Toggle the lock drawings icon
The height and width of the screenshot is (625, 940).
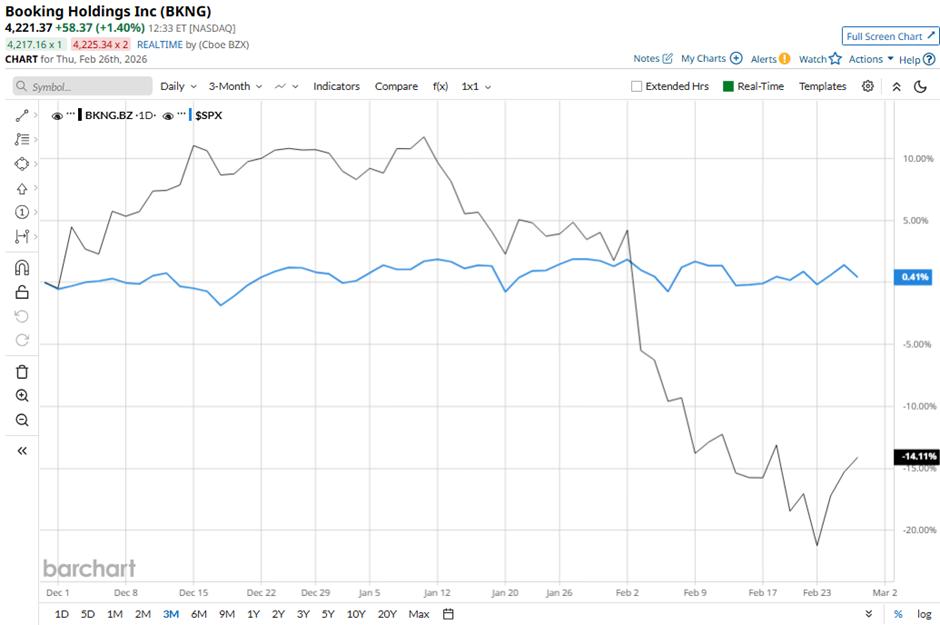click(22, 292)
